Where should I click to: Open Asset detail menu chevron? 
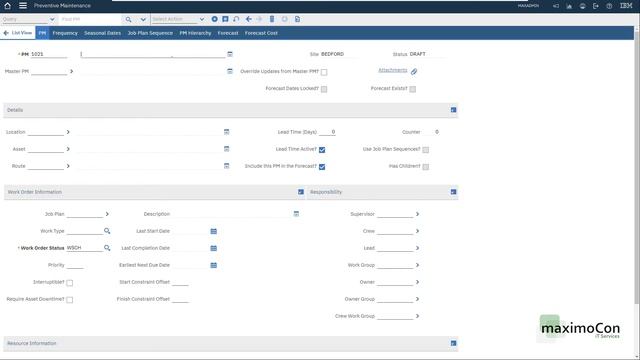tap(68, 149)
